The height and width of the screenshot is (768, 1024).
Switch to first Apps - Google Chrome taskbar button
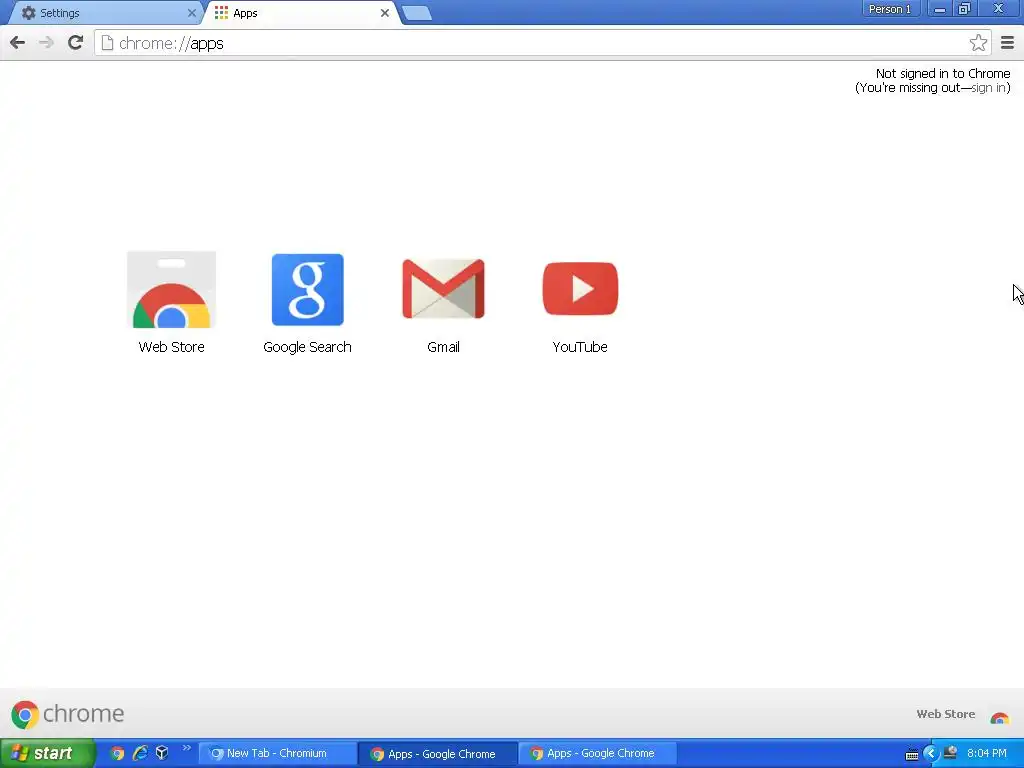(x=437, y=754)
